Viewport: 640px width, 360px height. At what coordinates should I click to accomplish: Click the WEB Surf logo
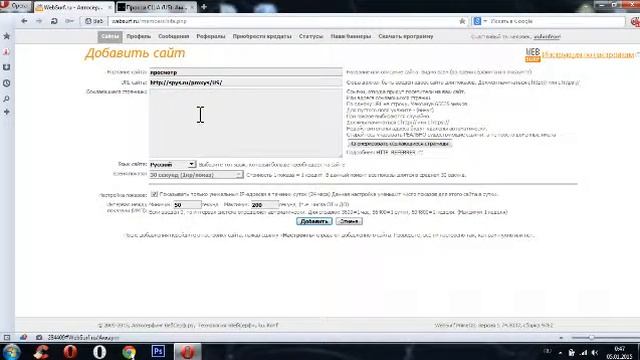pos(533,54)
